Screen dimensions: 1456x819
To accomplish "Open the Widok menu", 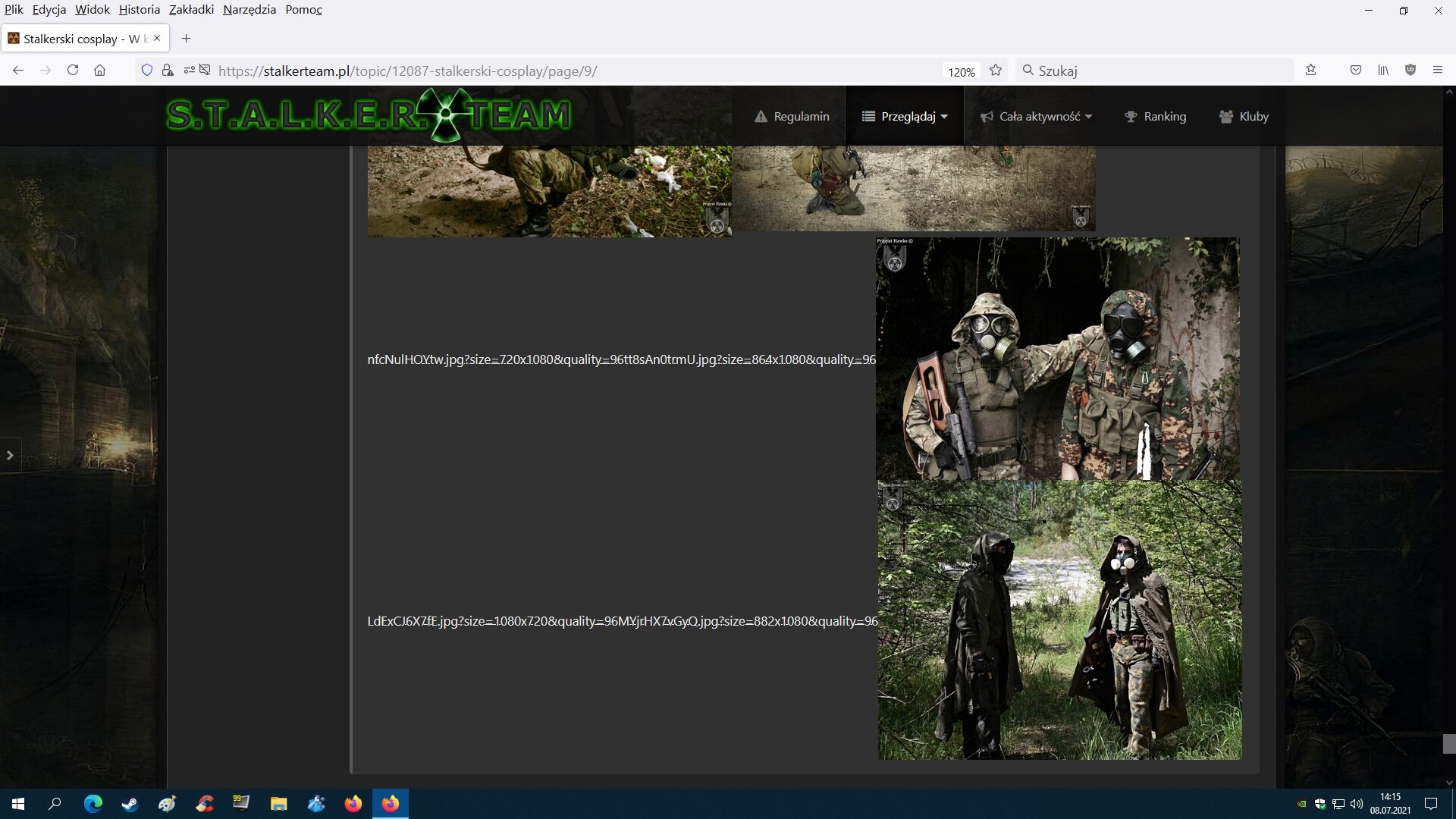I will pos(92,9).
